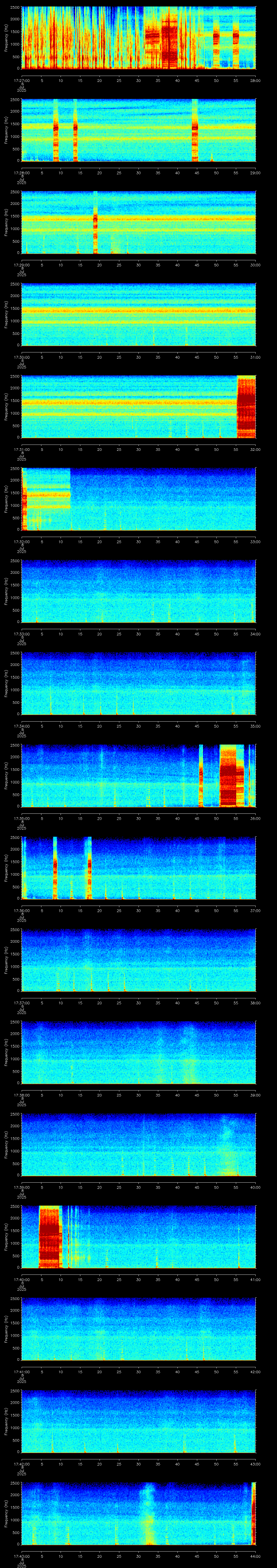The width and height of the screenshot is (277, 1568).
Task: Click the "17:35:00" time axis label
Action: (x=21, y=819)
